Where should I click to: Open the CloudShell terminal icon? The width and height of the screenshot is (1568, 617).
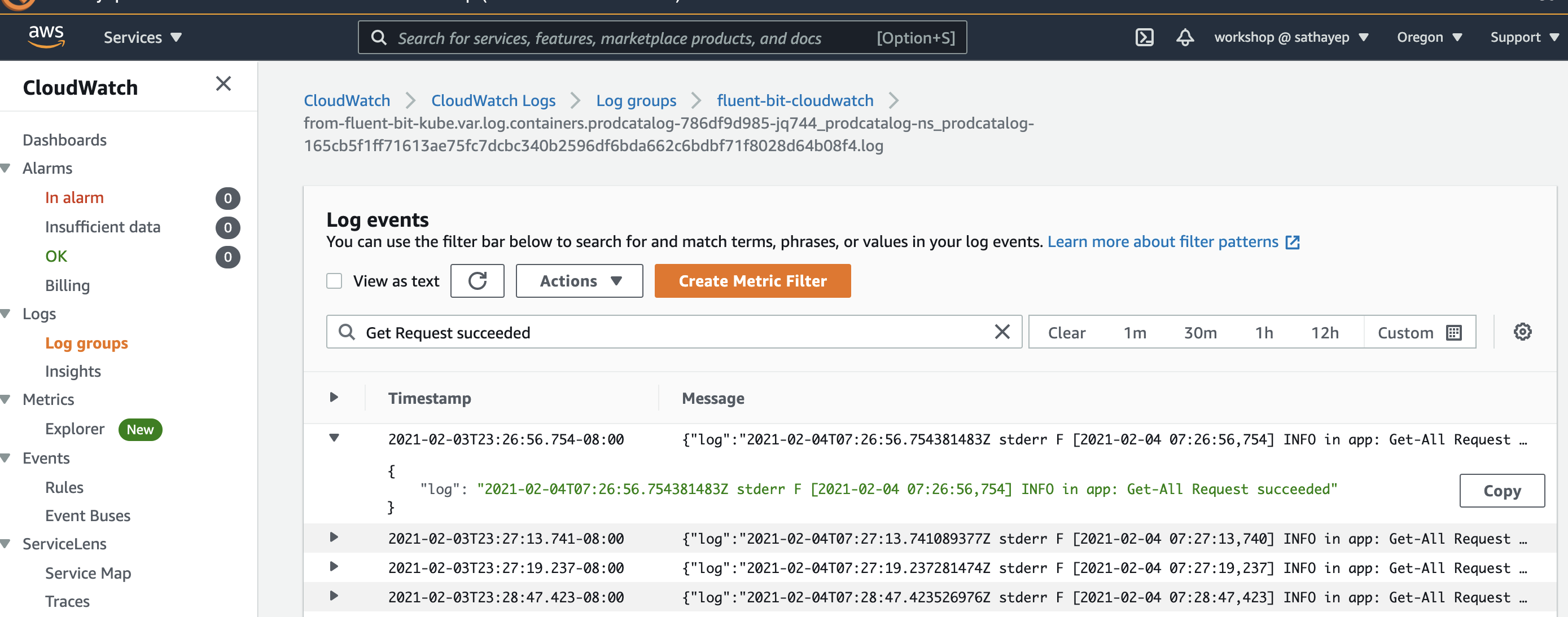tap(1144, 38)
